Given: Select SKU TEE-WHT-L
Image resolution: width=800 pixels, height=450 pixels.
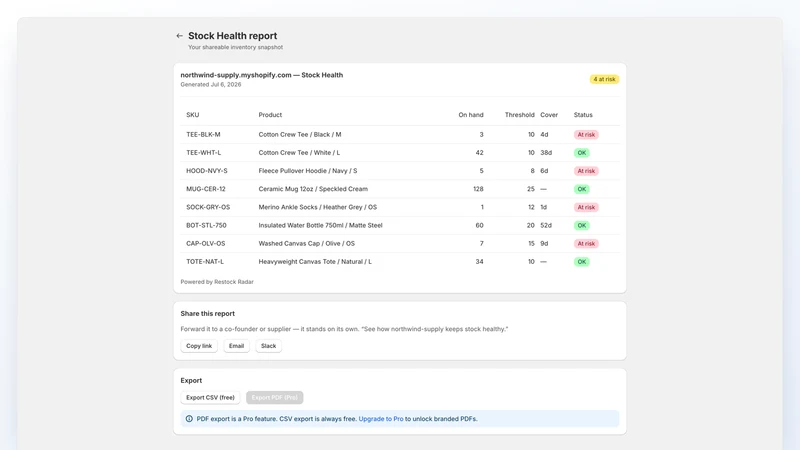Looking at the screenshot, I should (204, 153).
